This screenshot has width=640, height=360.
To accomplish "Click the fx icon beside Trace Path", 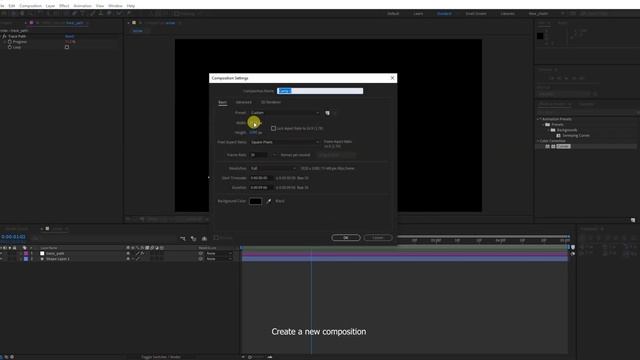I will (4, 36).
